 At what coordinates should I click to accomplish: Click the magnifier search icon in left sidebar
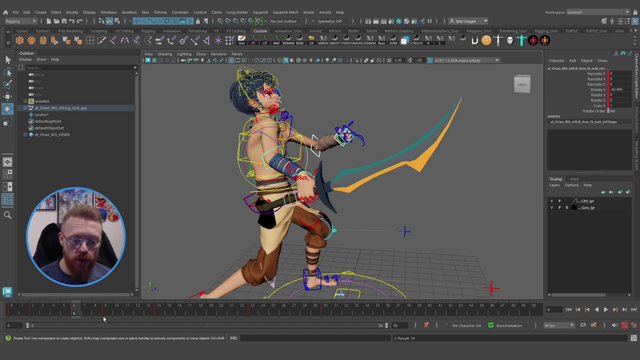tap(7, 215)
